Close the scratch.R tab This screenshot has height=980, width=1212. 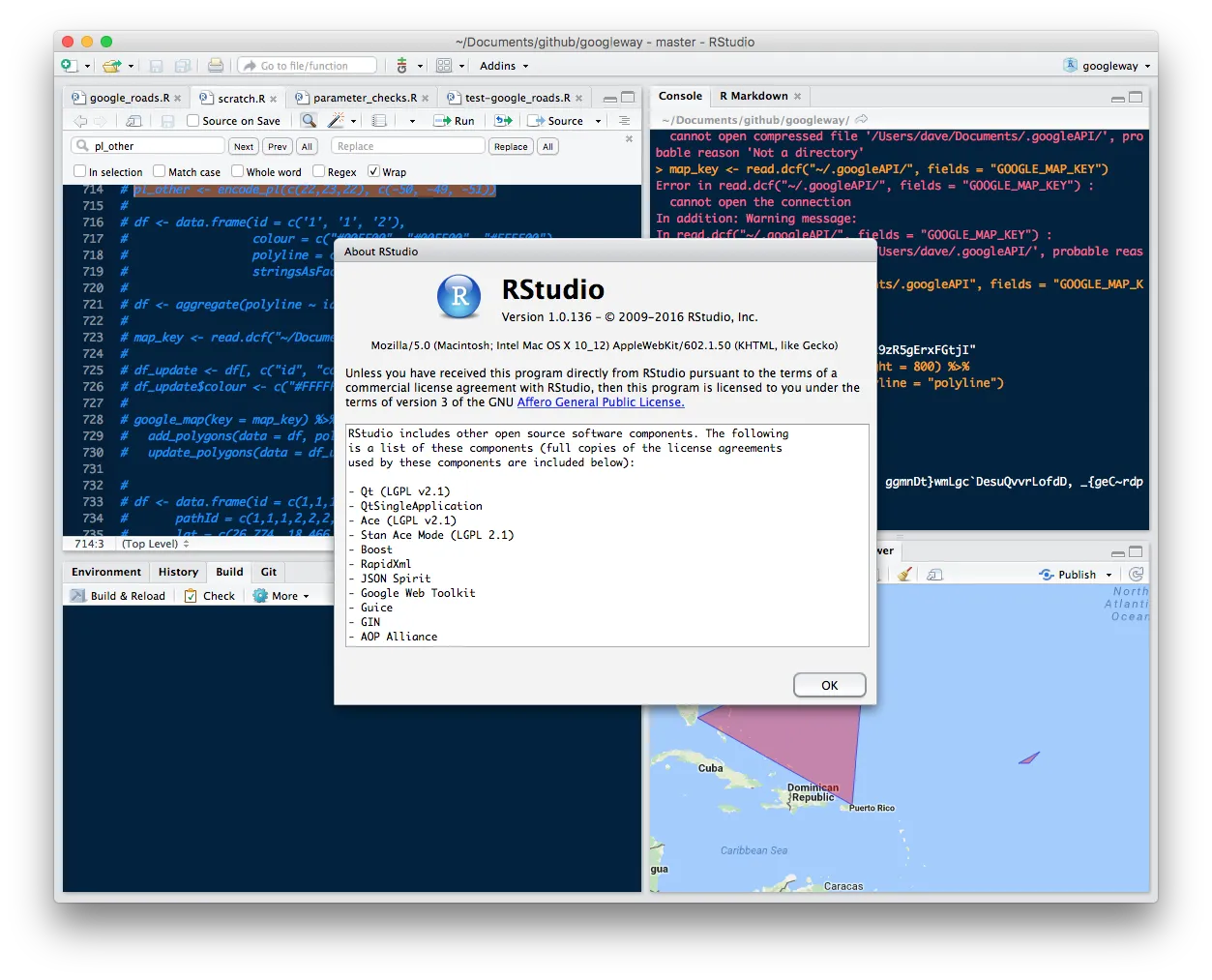(274, 99)
